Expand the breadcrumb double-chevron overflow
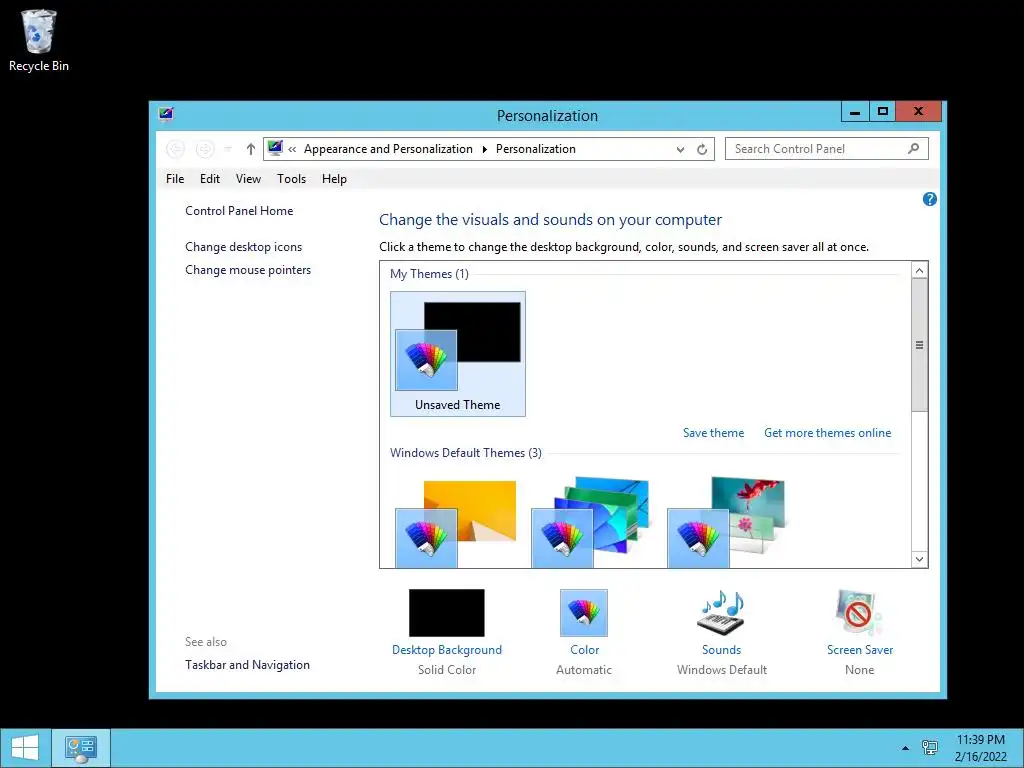Screen dimensions: 1024x768 point(293,150)
